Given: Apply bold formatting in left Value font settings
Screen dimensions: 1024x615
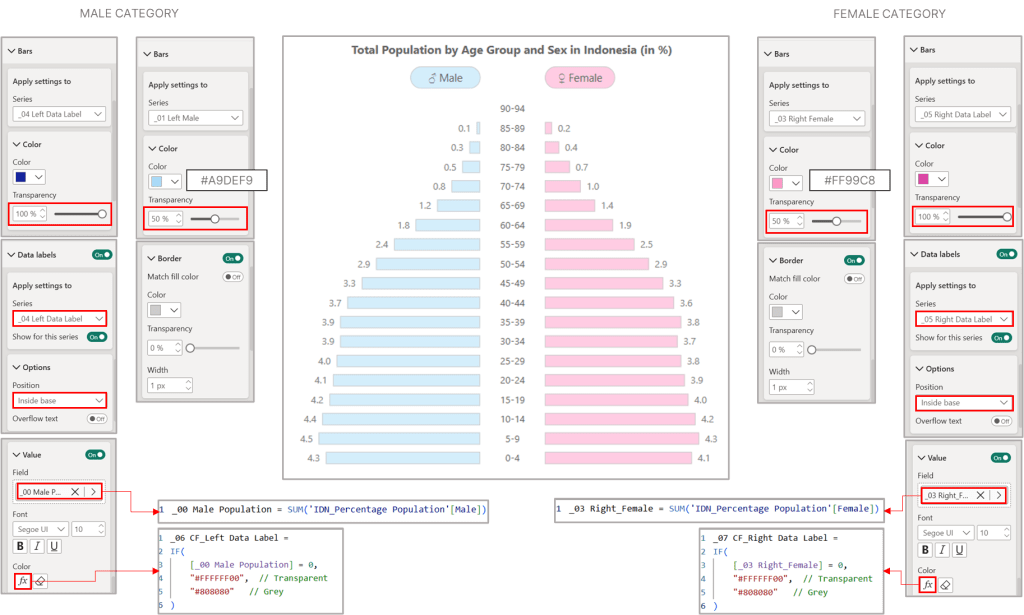Looking at the screenshot, I should click(x=19, y=546).
